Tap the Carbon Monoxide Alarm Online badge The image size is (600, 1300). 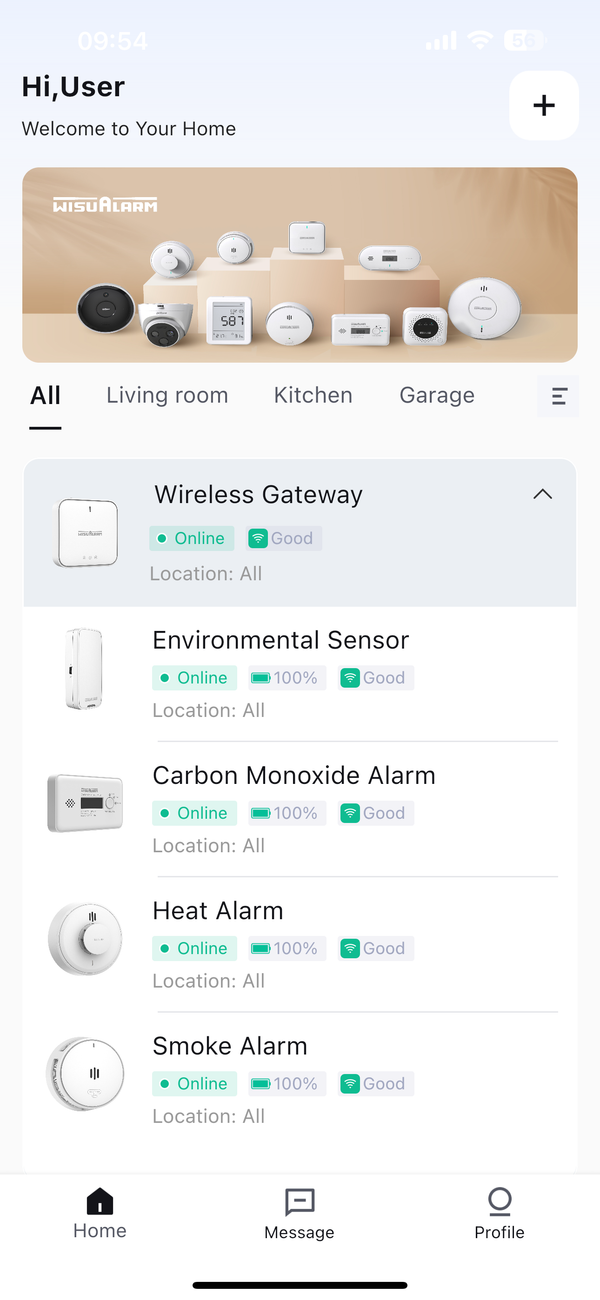point(194,813)
